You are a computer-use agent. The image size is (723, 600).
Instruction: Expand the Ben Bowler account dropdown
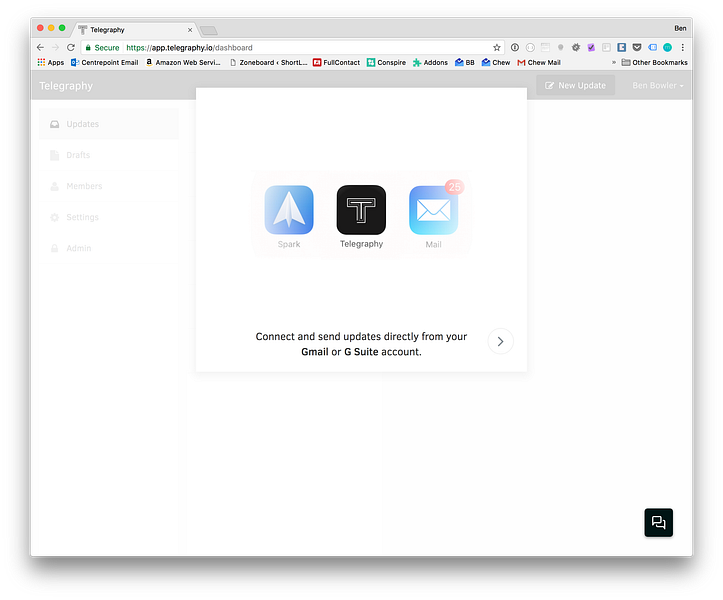coord(658,85)
